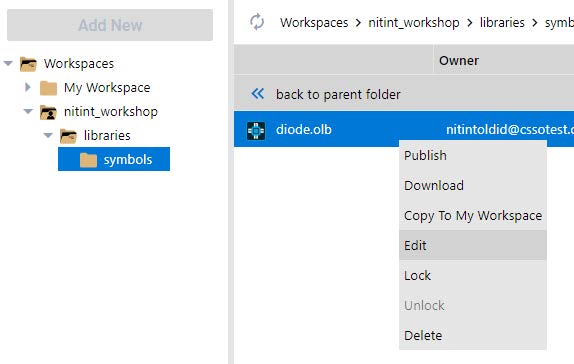
Task: Click the Add New button
Action: 110,25
